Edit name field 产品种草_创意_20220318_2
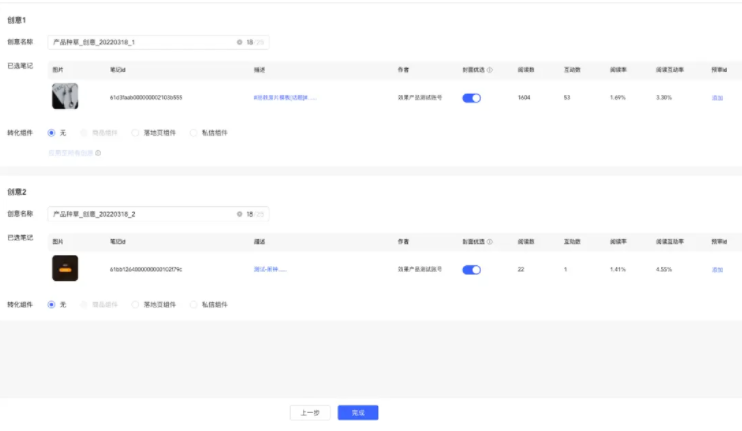Image resolution: width=742 pixels, height=431 pixels. [x=158, y=214]
